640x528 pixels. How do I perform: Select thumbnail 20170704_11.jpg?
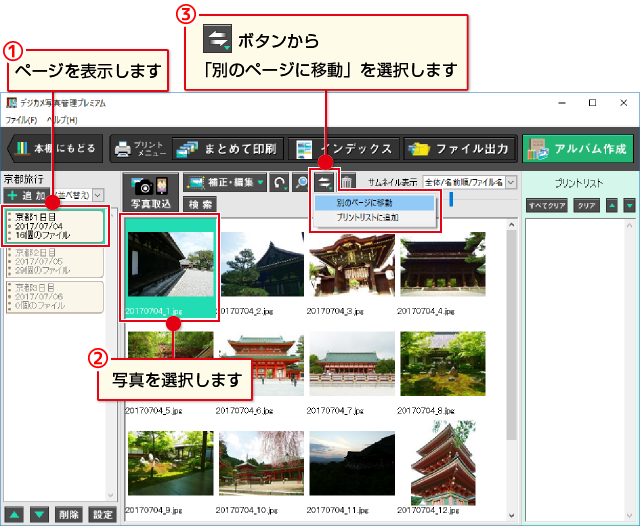352,463
